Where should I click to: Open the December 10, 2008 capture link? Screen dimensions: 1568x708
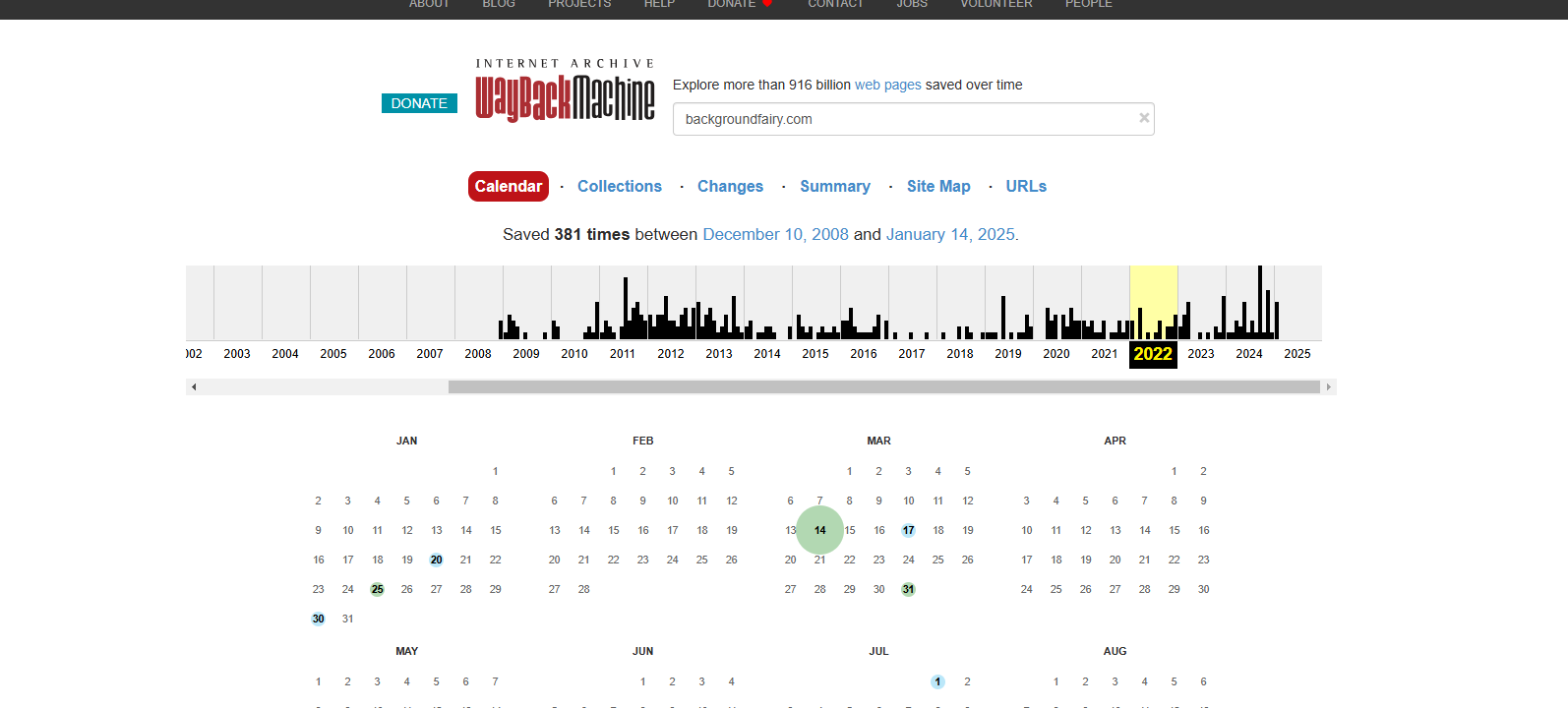775,234
